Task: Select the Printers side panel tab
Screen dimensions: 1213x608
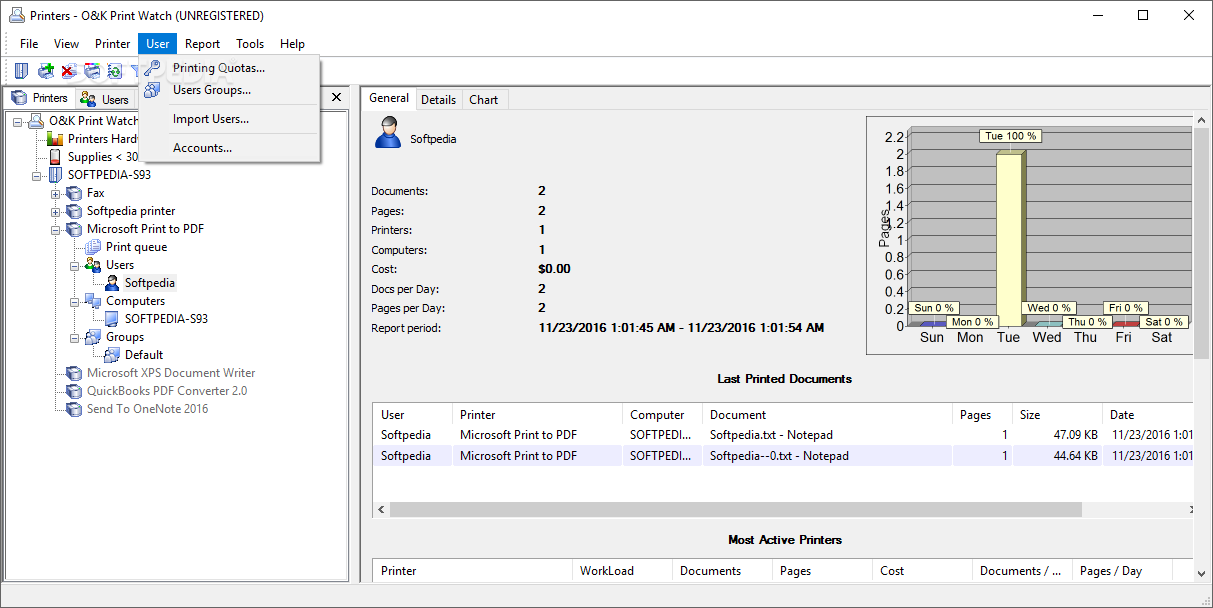Action: (39, 98)
